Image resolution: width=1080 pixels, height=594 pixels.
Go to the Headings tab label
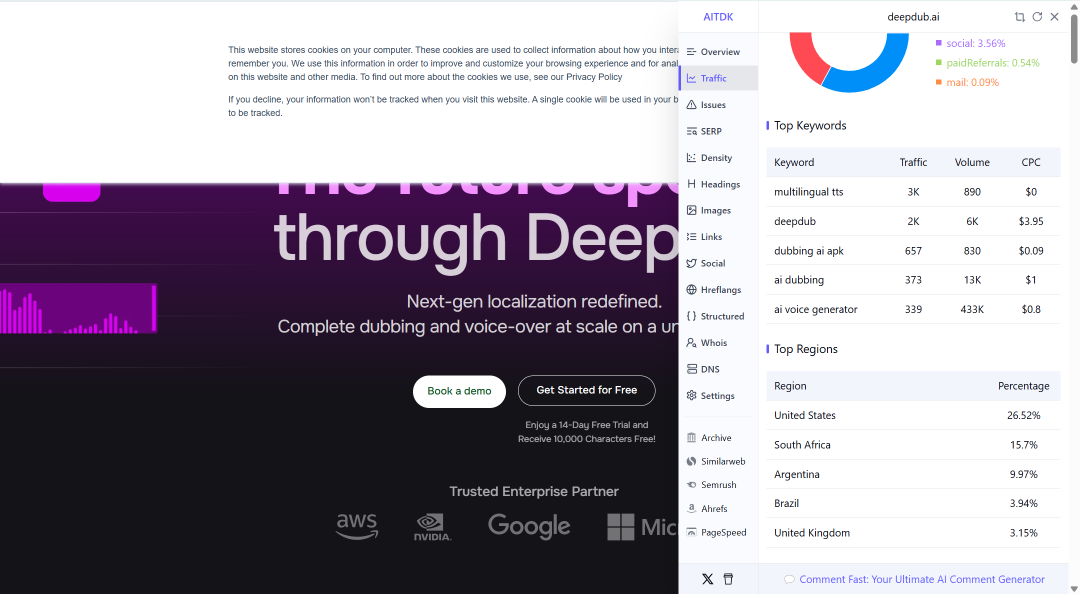(x=720, y=184)
